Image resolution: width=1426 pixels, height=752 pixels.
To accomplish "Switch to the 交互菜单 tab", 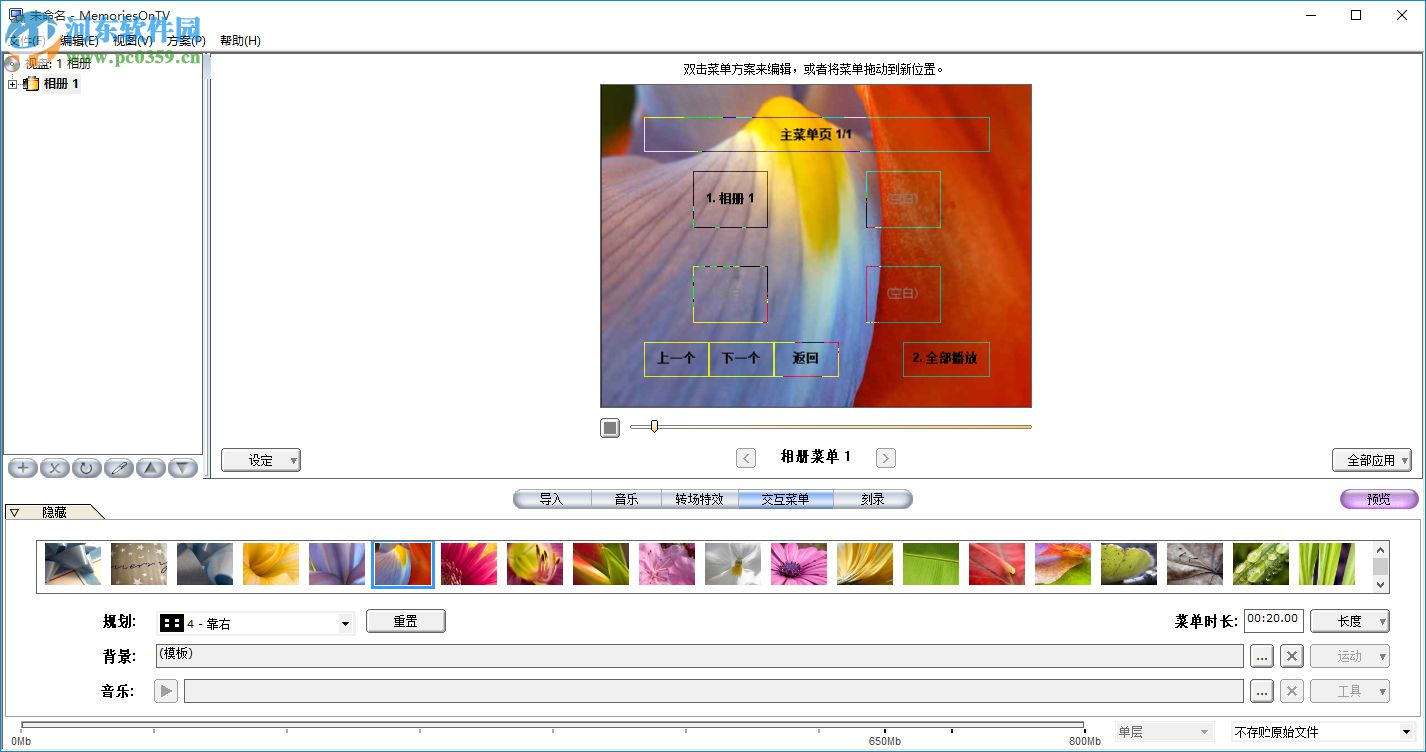I will (x=786, y=499).
